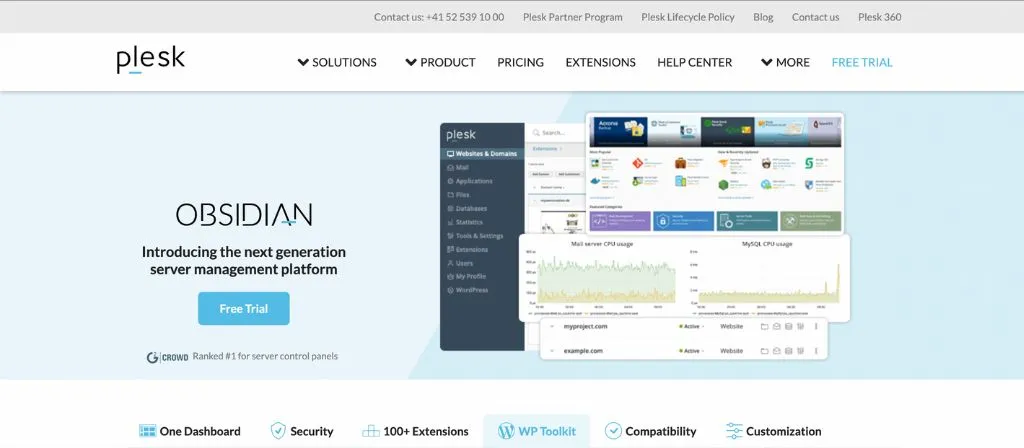
Task: Expand the Product dropdown menu
Action: point(440,62)
